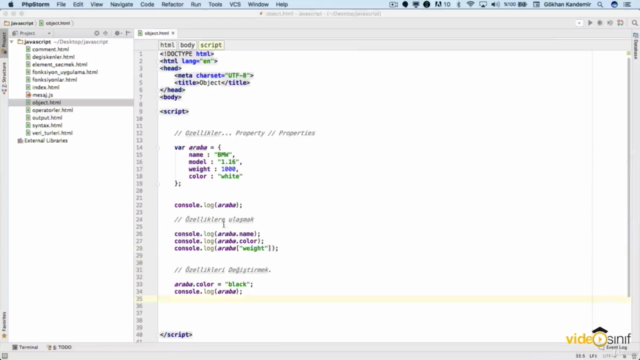Open the Refactor menu

tap(172, 4)
